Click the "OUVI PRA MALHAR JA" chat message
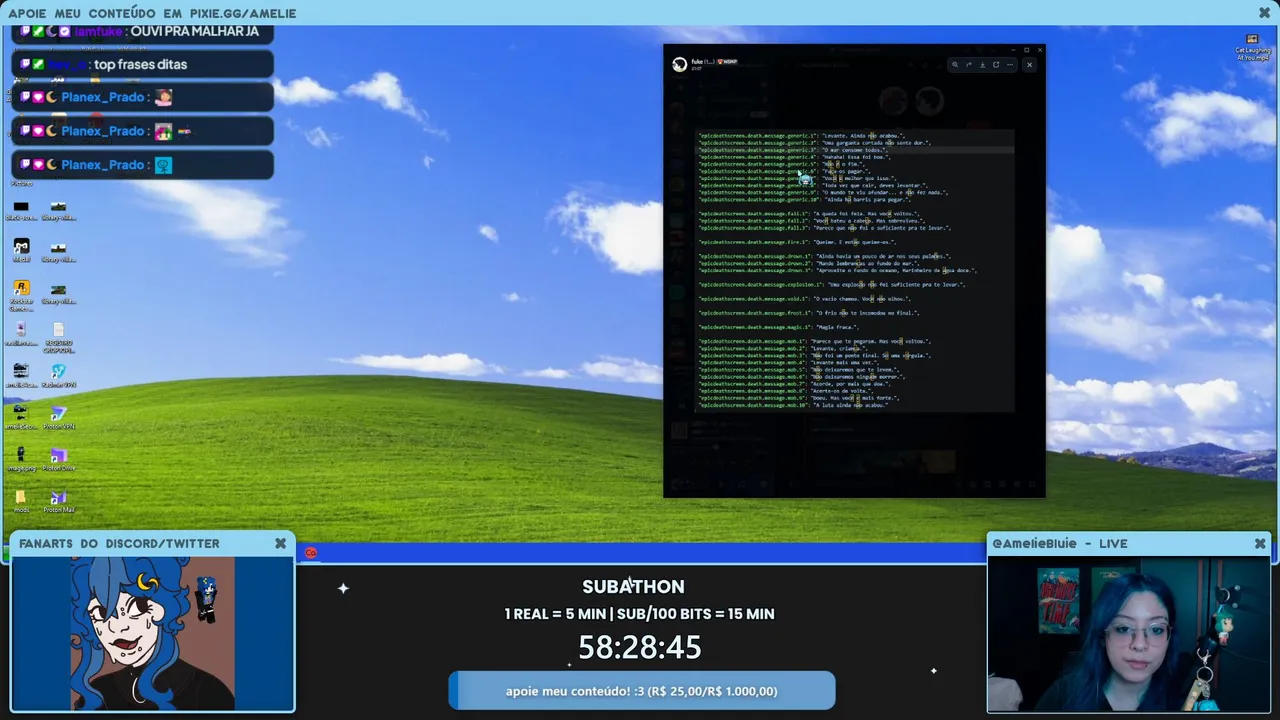This screenshot has width=1280, height=720. tap(194, 32)
